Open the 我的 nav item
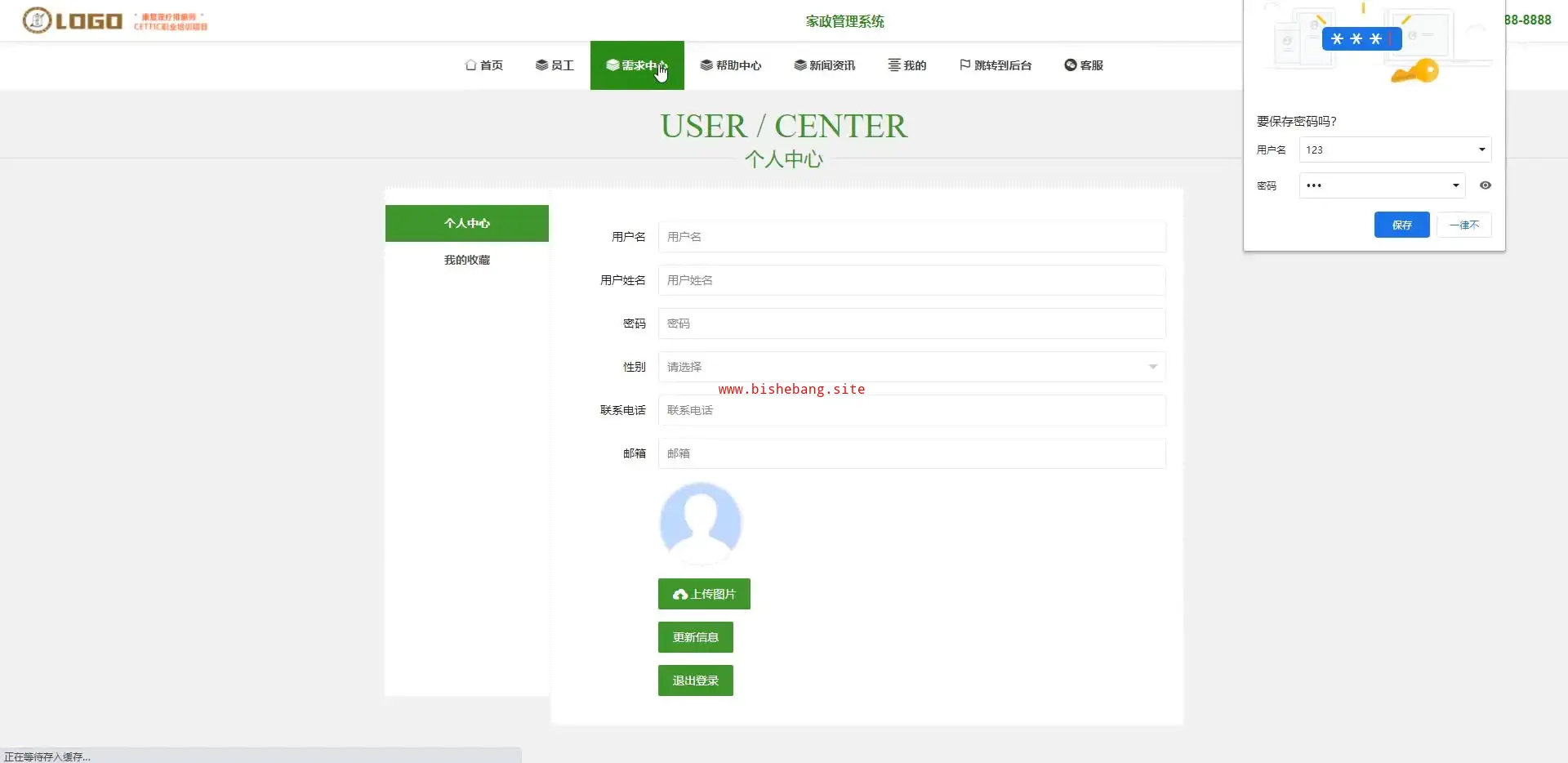The height and width of the screenshot is (763, 1568). pos(907,65)
